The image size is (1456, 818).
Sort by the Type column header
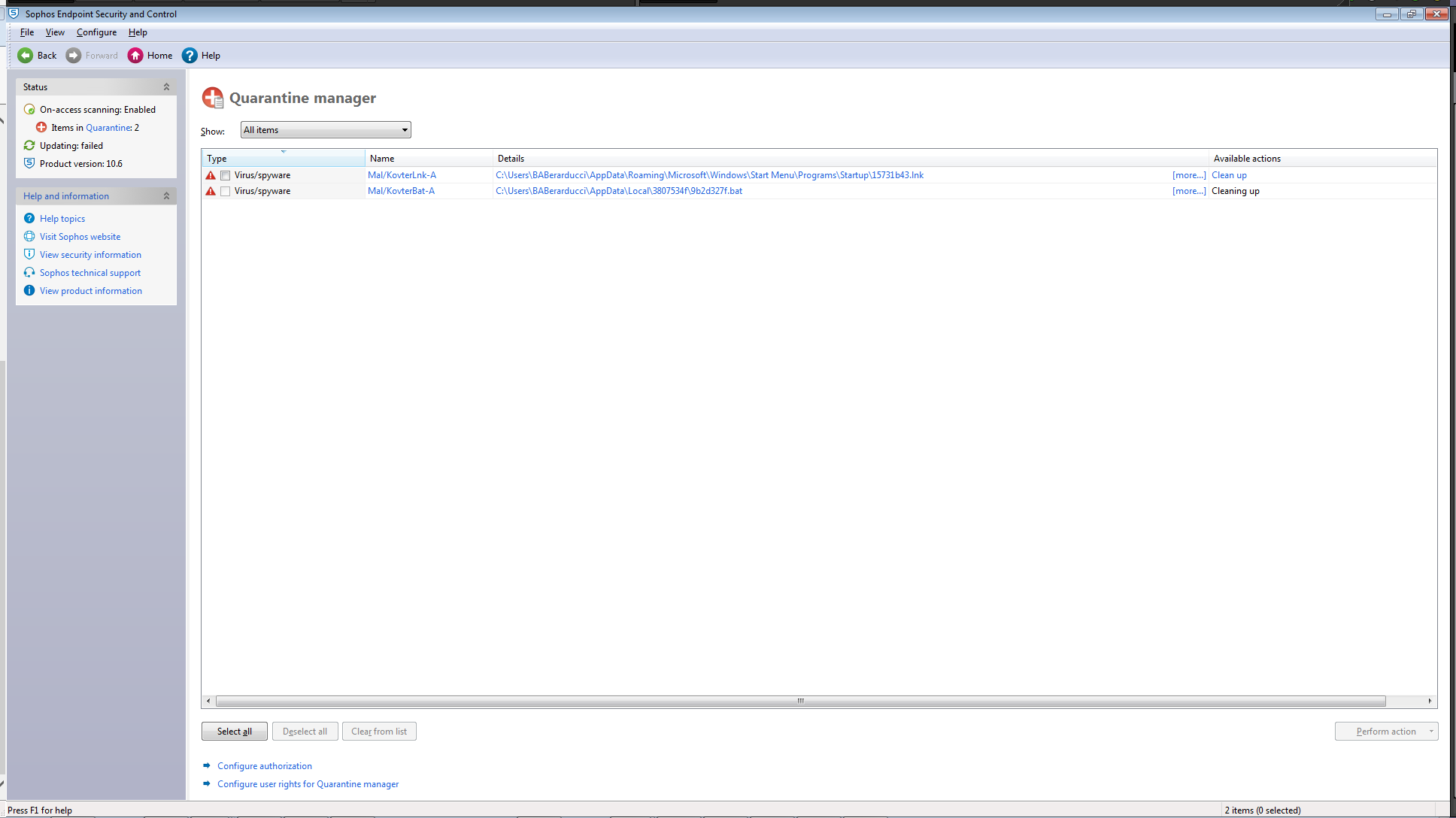point(283,158)
